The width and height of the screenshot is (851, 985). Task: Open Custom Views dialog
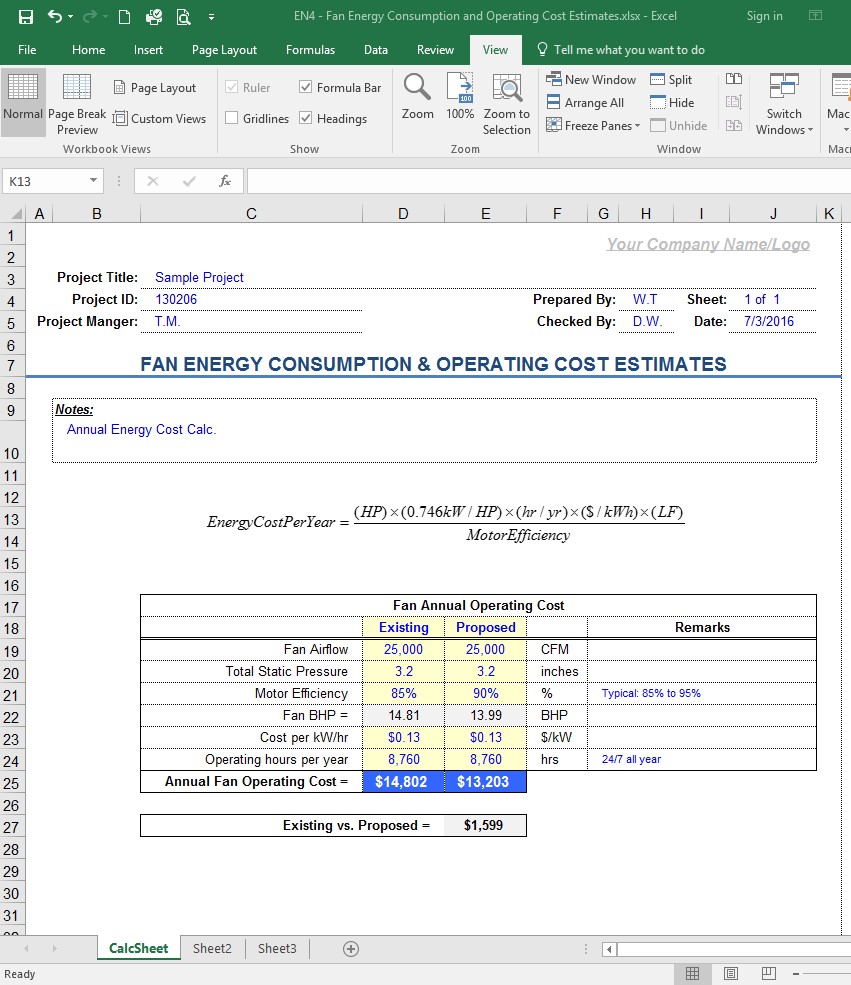[x=160, y=118]
